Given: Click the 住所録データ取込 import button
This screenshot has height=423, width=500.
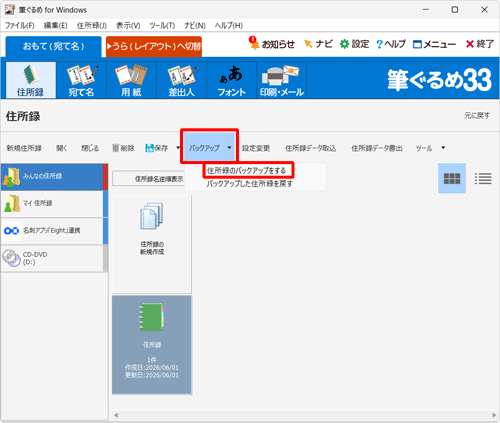Looking at the screenshot, I should [310, 148].
